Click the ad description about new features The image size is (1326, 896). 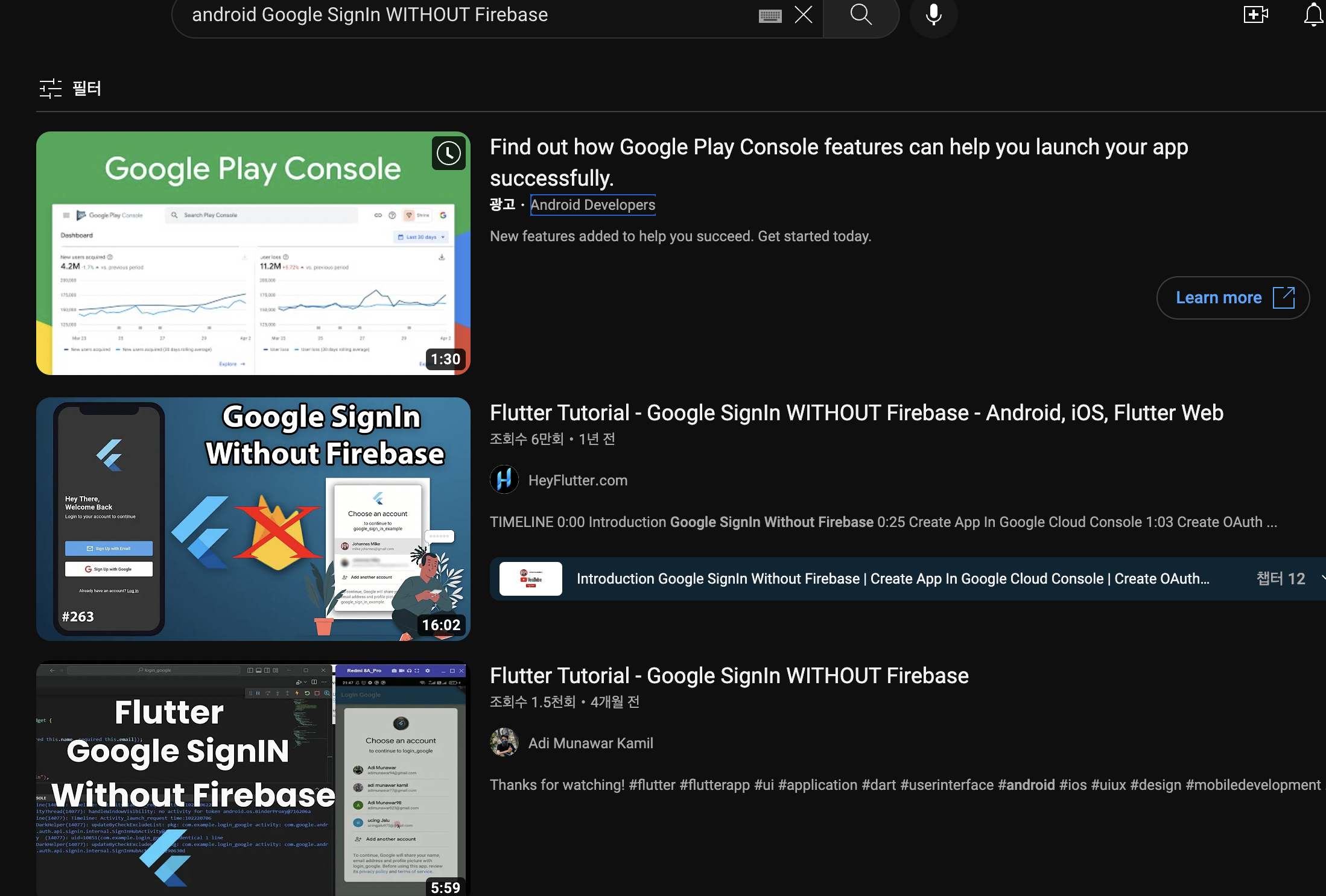tap(680, 236)
